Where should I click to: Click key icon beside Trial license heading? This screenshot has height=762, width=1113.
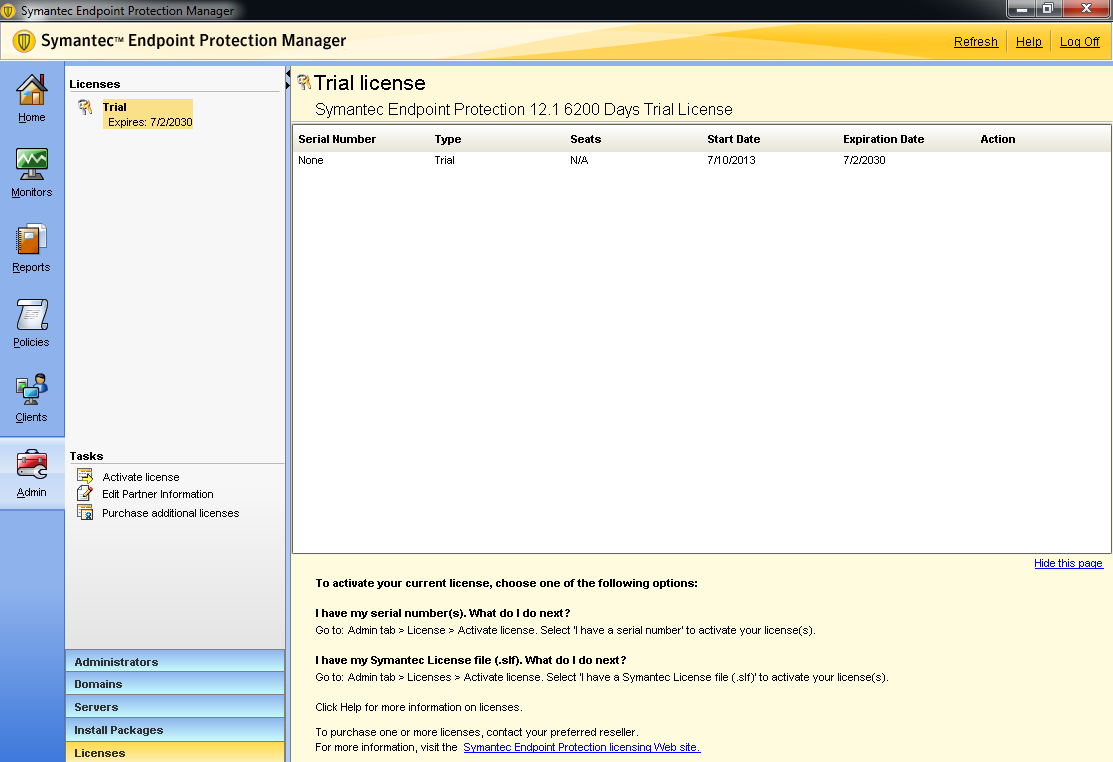[304, 82]
